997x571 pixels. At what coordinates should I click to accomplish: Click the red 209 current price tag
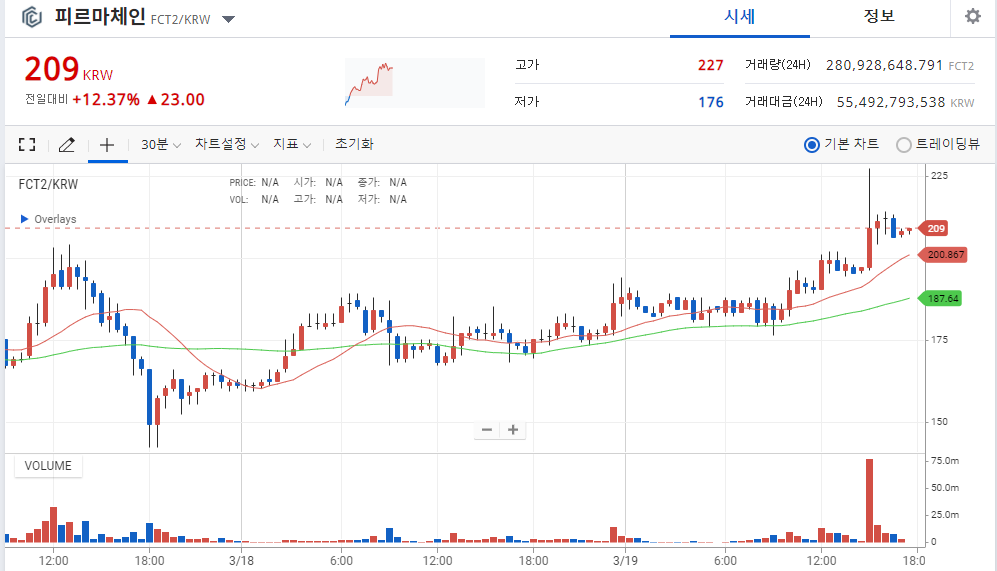(935, 228)
